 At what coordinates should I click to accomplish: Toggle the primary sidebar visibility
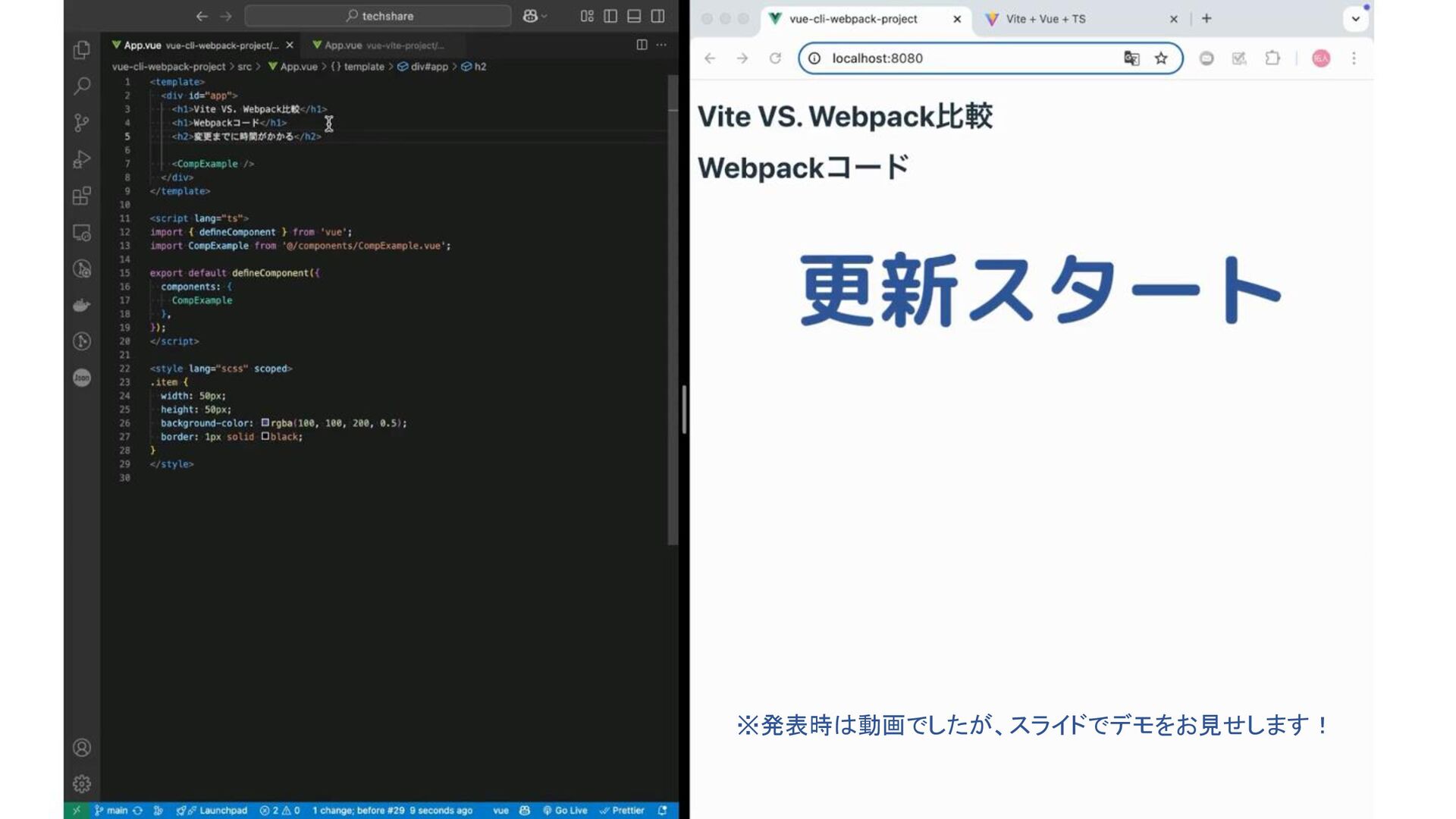pyautogui.click(x=610, y=16)
